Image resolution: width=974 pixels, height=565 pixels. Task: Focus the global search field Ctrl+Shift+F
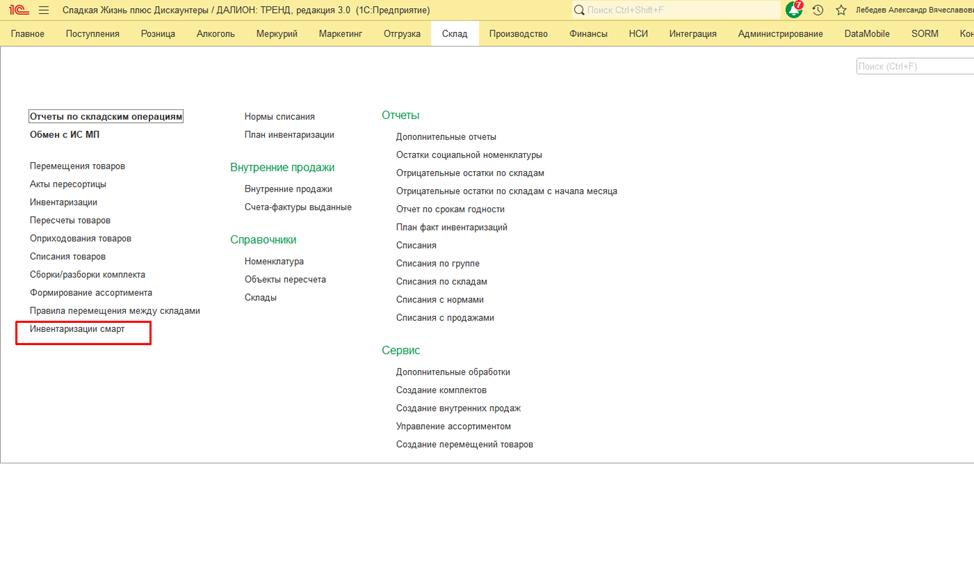pyautogui.click(x=680, y=10)
